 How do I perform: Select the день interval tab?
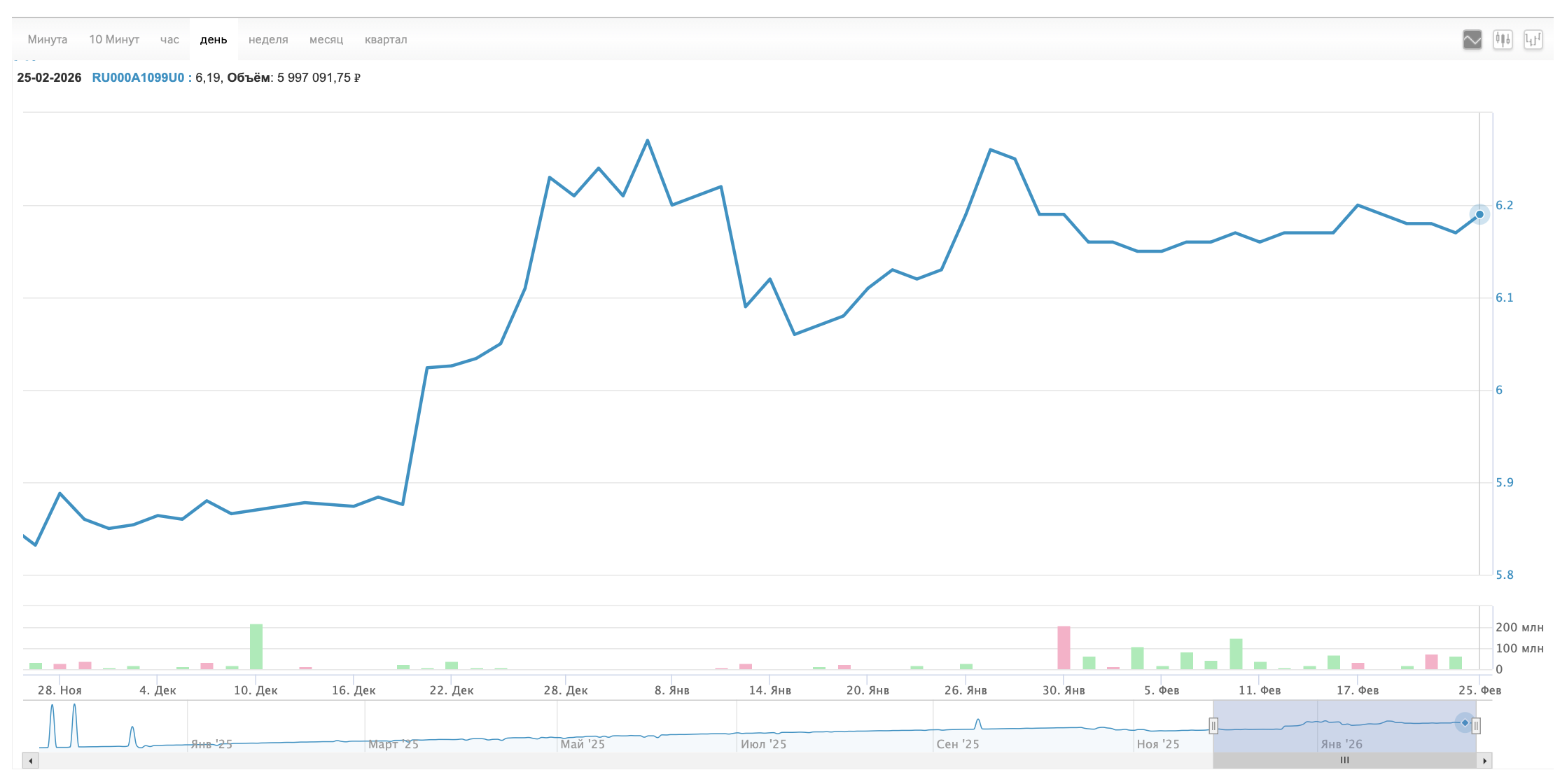[214, 40]
